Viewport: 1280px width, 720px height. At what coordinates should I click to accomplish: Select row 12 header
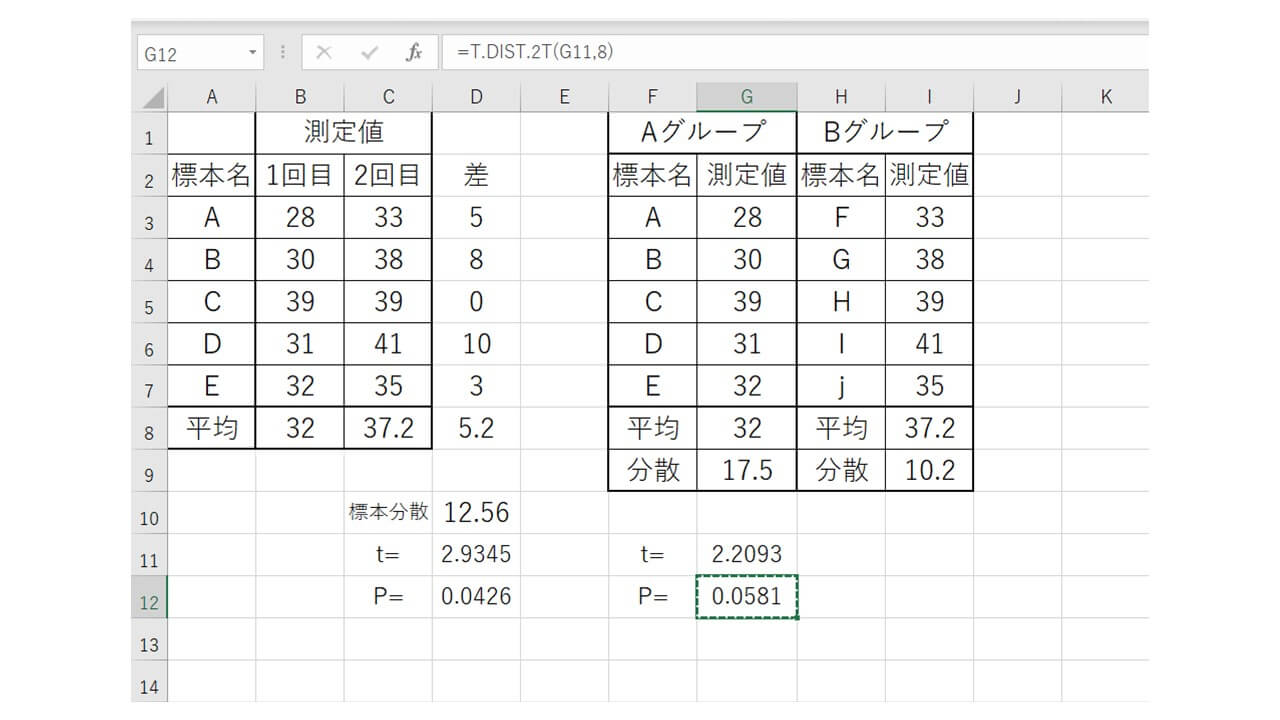pos(149,603)
